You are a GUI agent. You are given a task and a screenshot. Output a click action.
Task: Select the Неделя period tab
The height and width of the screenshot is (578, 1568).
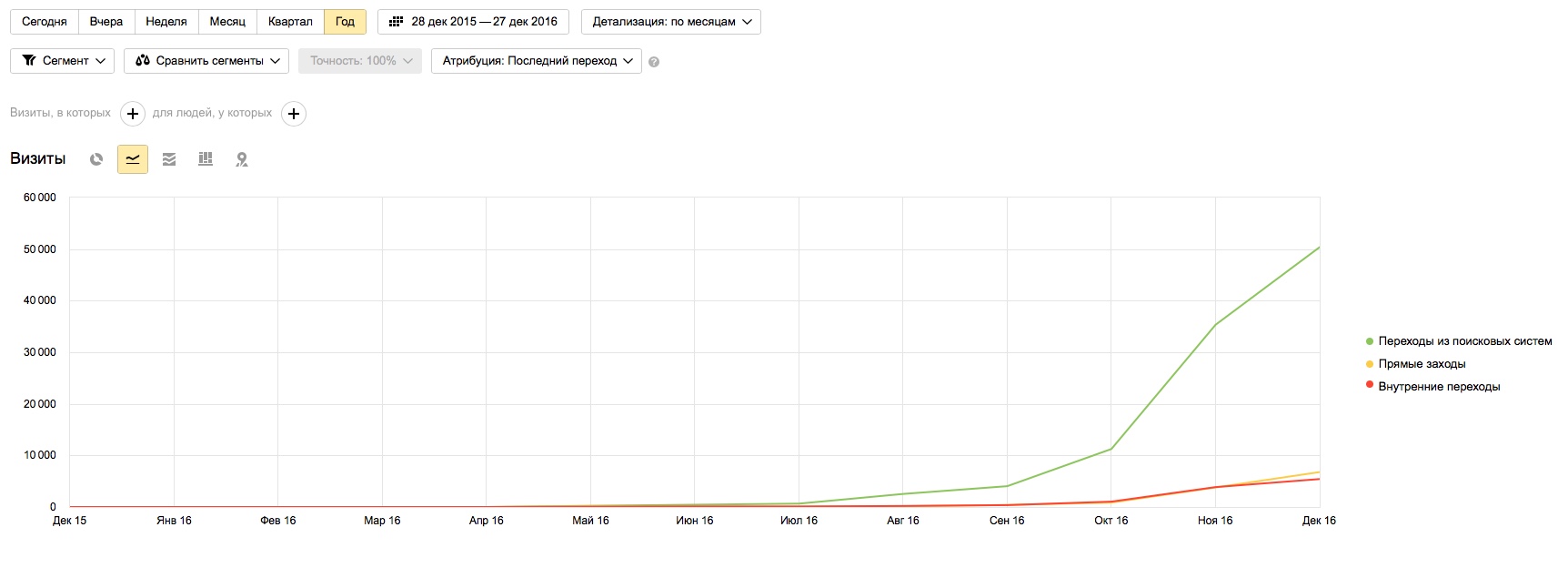tap(166, 22)
